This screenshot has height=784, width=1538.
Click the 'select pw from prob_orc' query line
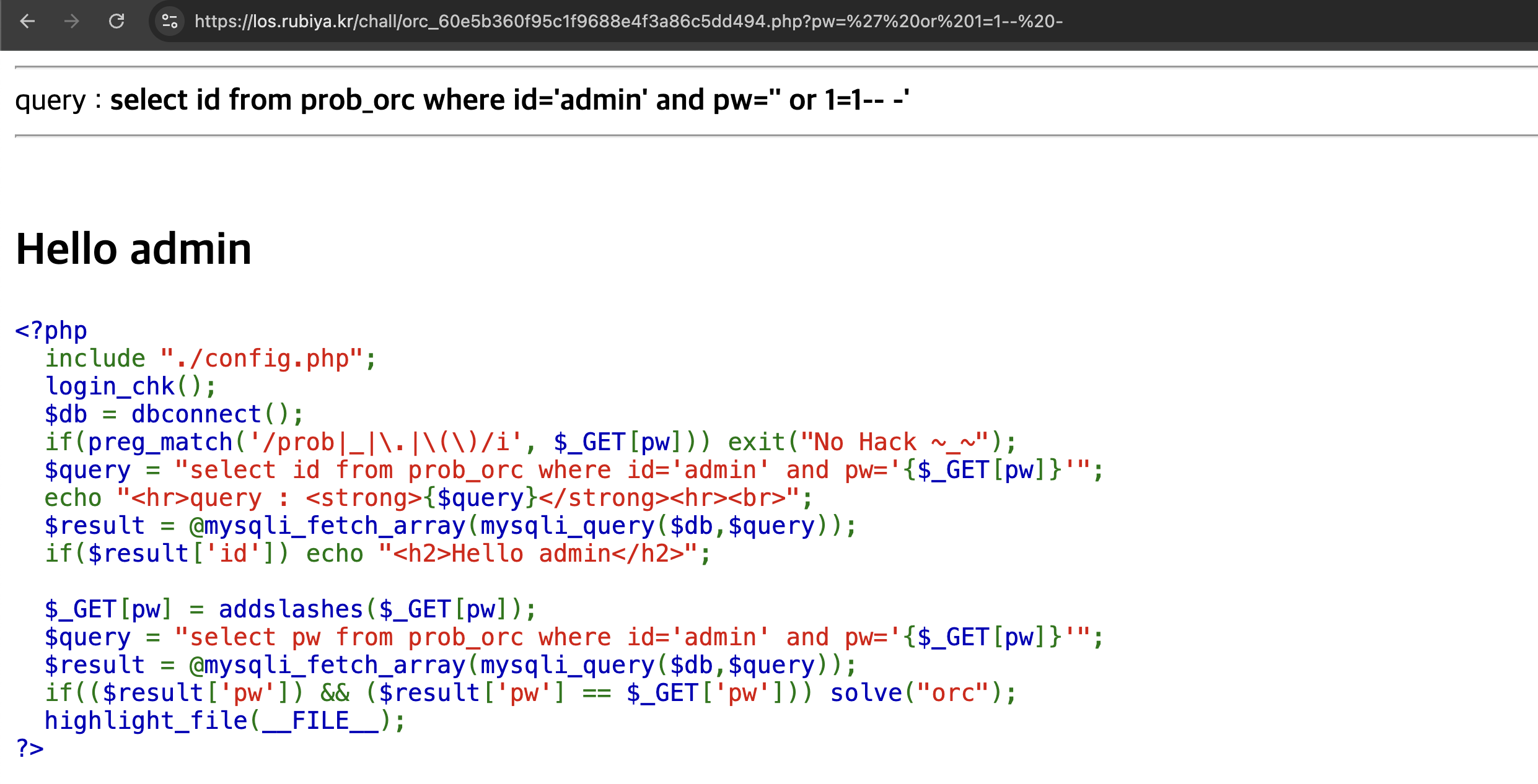coord(574,637)
